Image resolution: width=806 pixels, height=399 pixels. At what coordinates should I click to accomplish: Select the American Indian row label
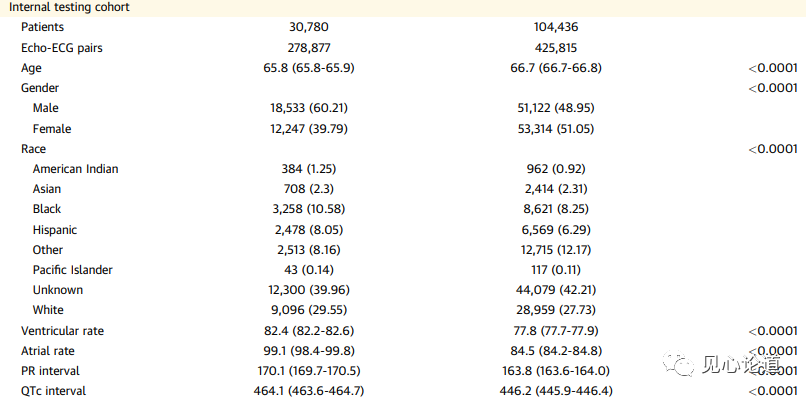pos(76,169)
